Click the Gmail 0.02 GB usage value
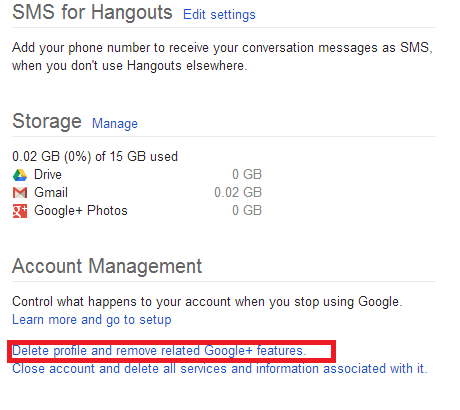 [238, 193]
